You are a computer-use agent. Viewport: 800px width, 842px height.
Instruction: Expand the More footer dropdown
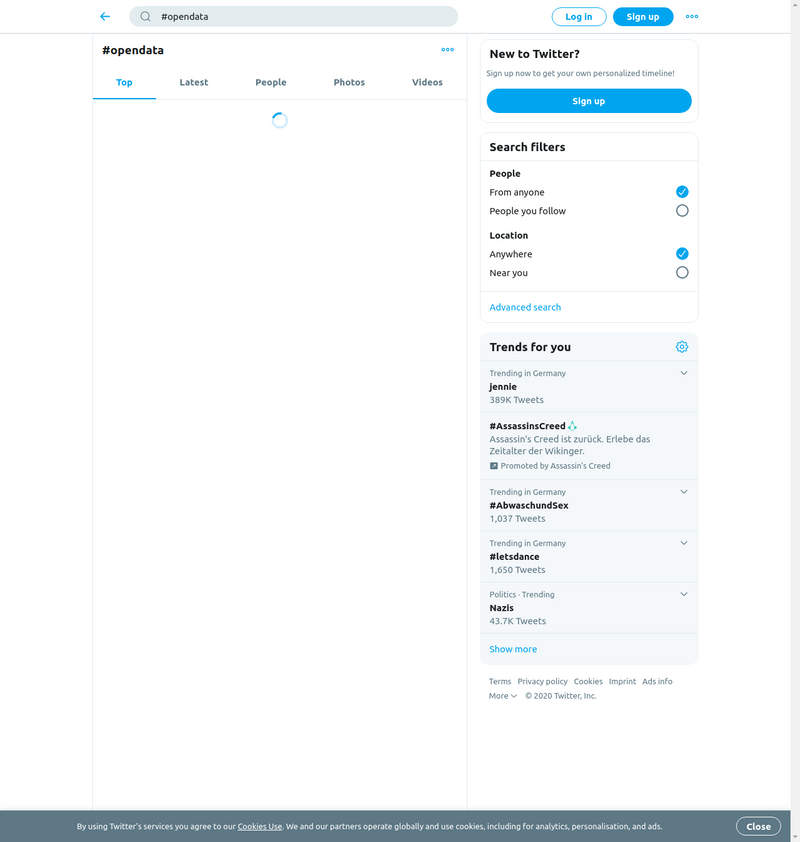tap(503, 696)
